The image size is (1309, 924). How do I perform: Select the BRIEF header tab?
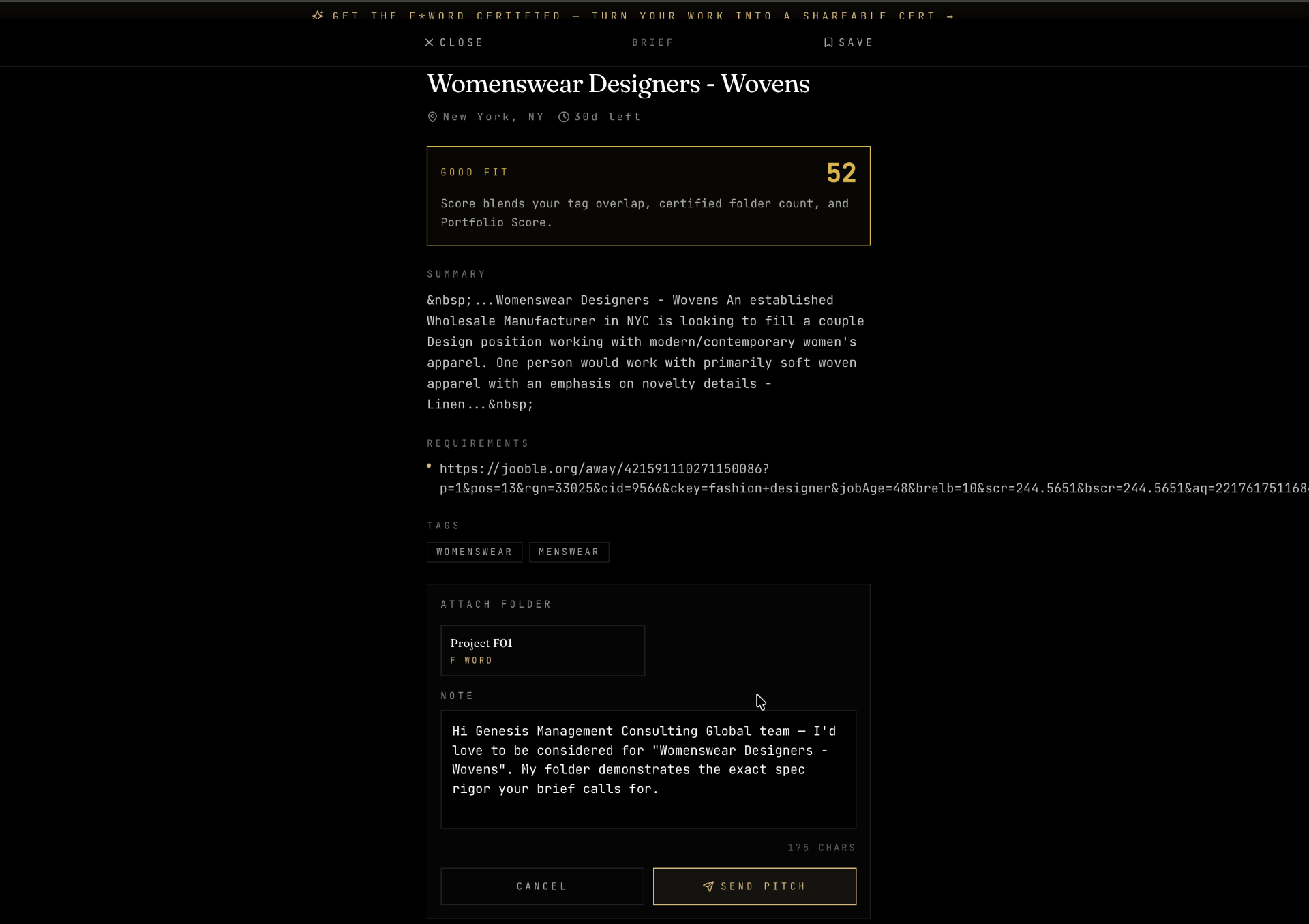click(652, 42)
